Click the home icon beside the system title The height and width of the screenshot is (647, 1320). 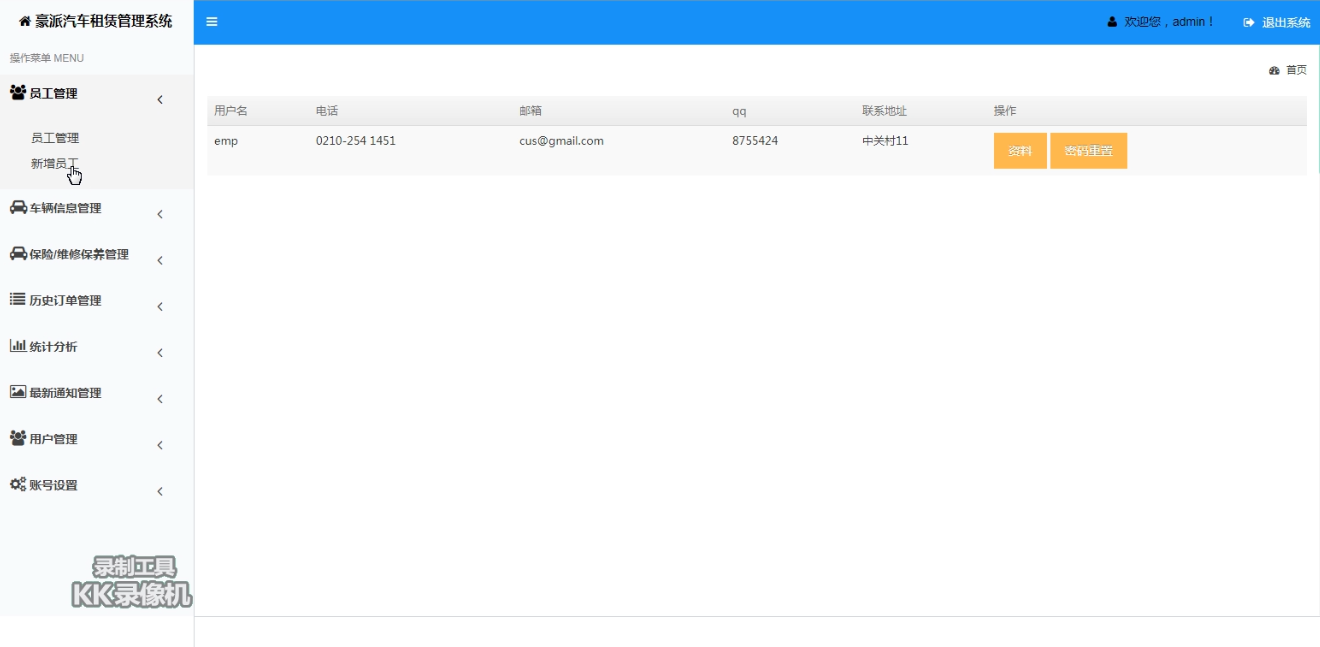(25, 21)
